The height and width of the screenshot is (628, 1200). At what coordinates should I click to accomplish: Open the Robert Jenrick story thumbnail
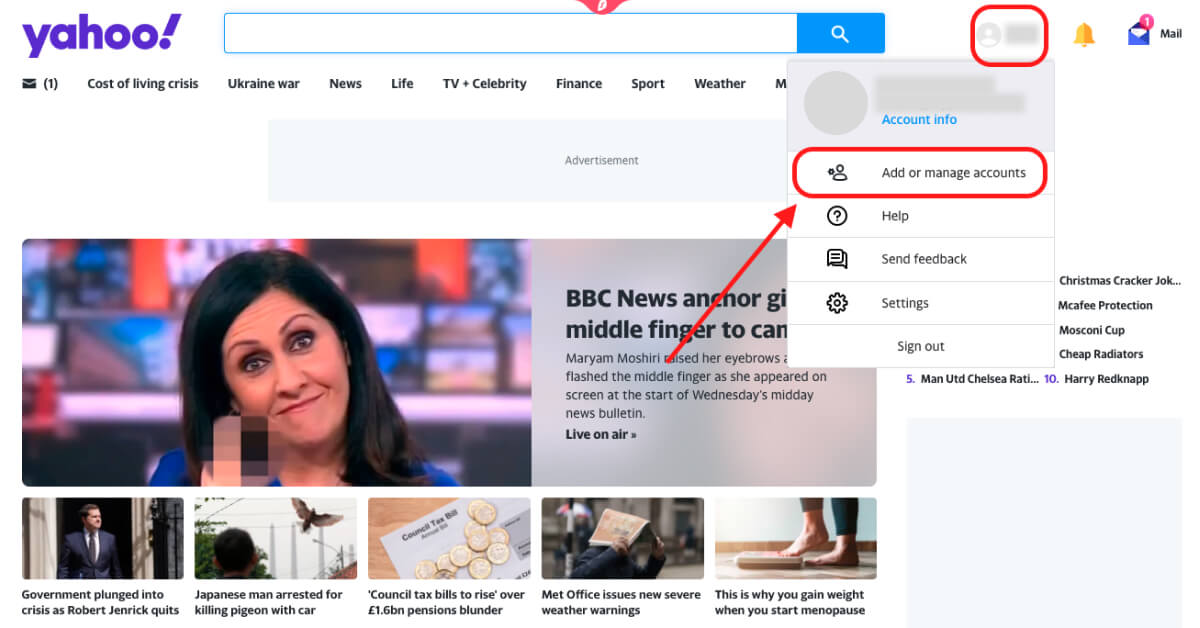click(103, 539)
